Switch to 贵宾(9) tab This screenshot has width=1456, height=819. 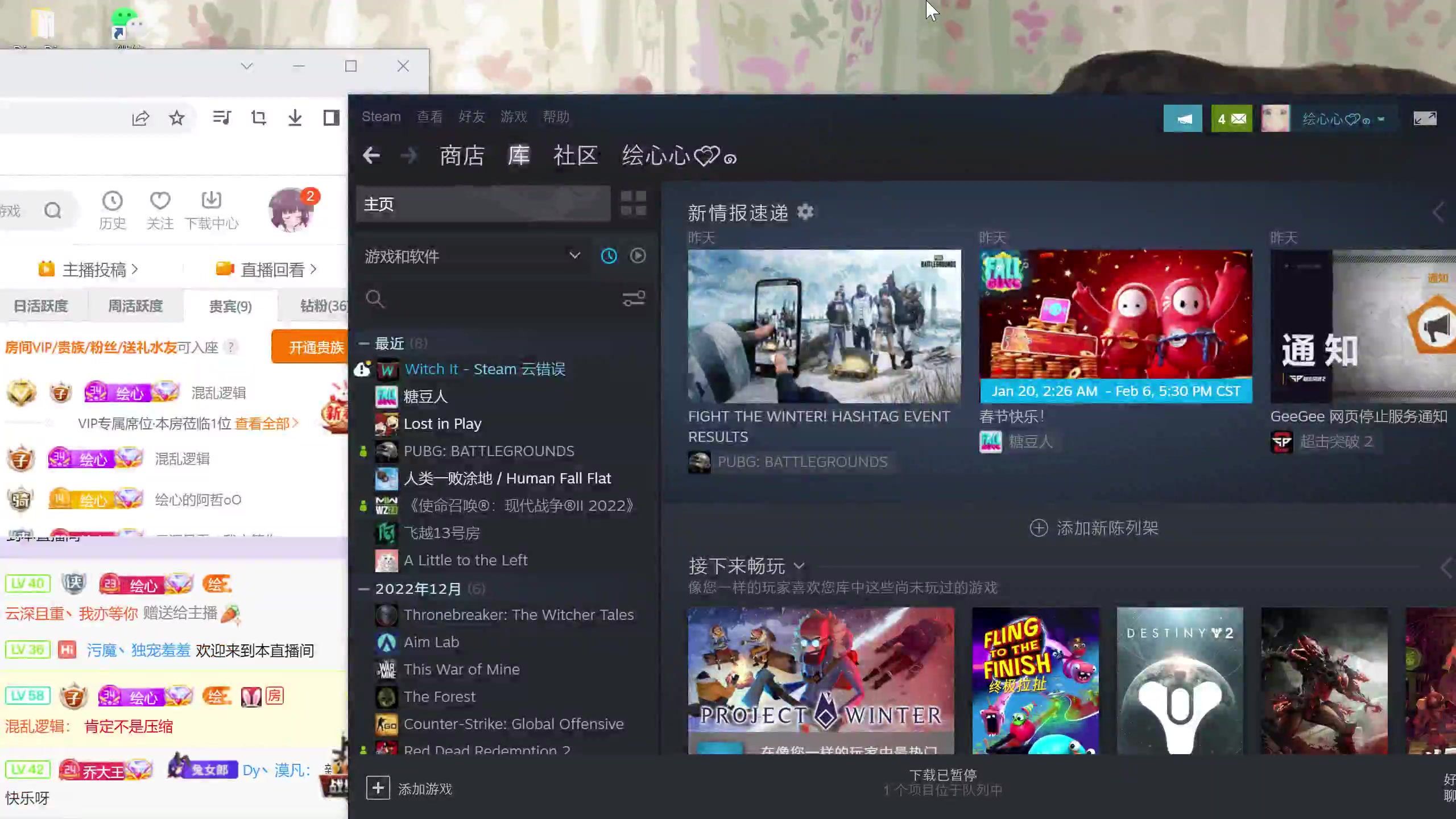[x=230, y=306]
